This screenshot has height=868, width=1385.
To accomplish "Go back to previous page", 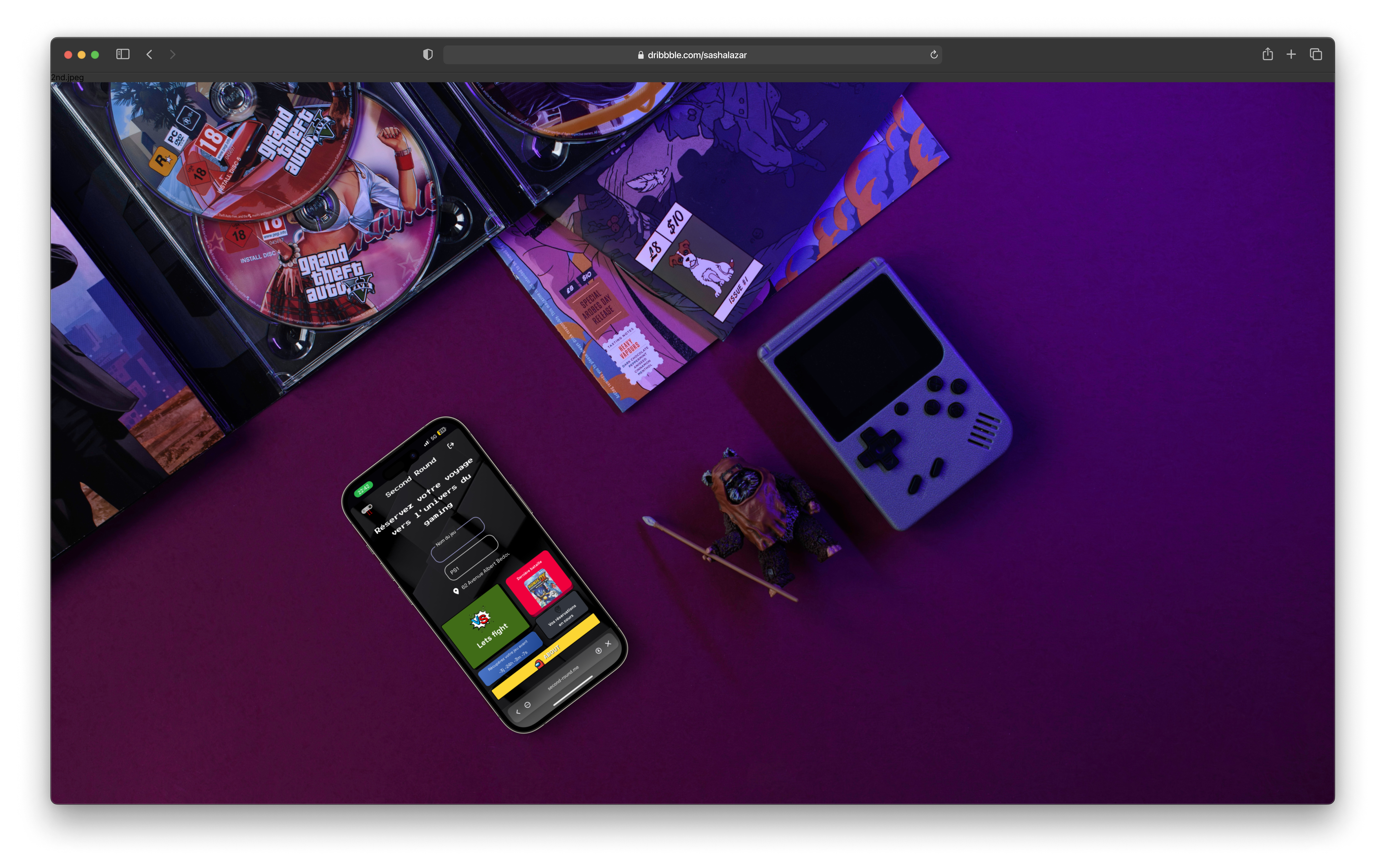I will click(149, 54).
